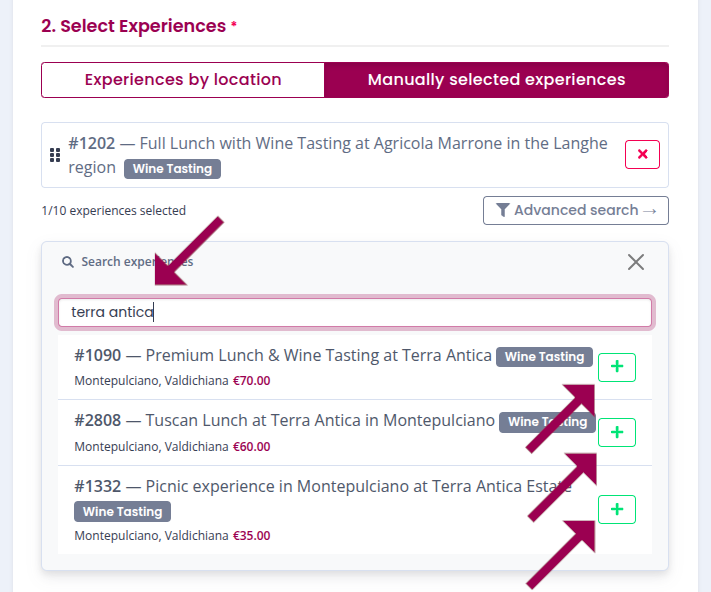Close the search experiences panel
The image size is (711, 592).
coord(636,262)
